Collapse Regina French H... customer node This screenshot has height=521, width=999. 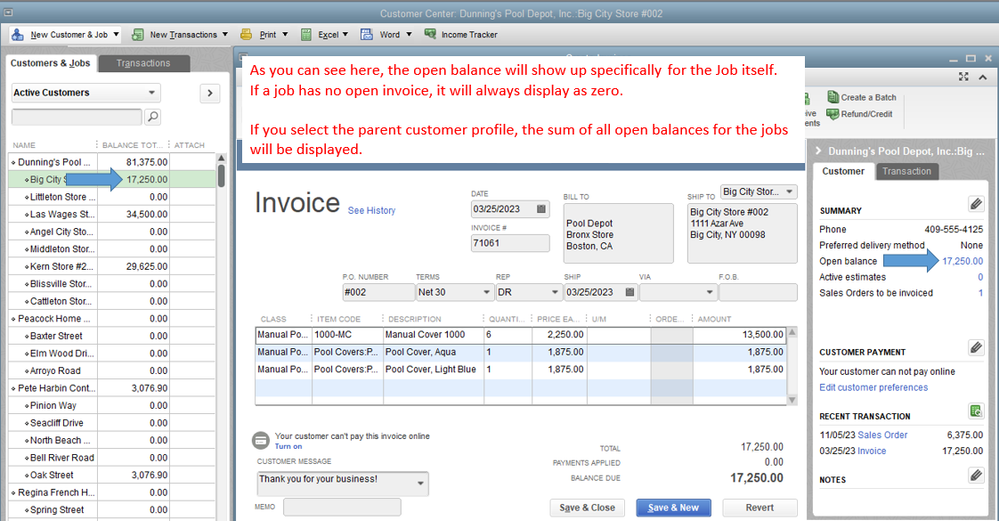13,492
